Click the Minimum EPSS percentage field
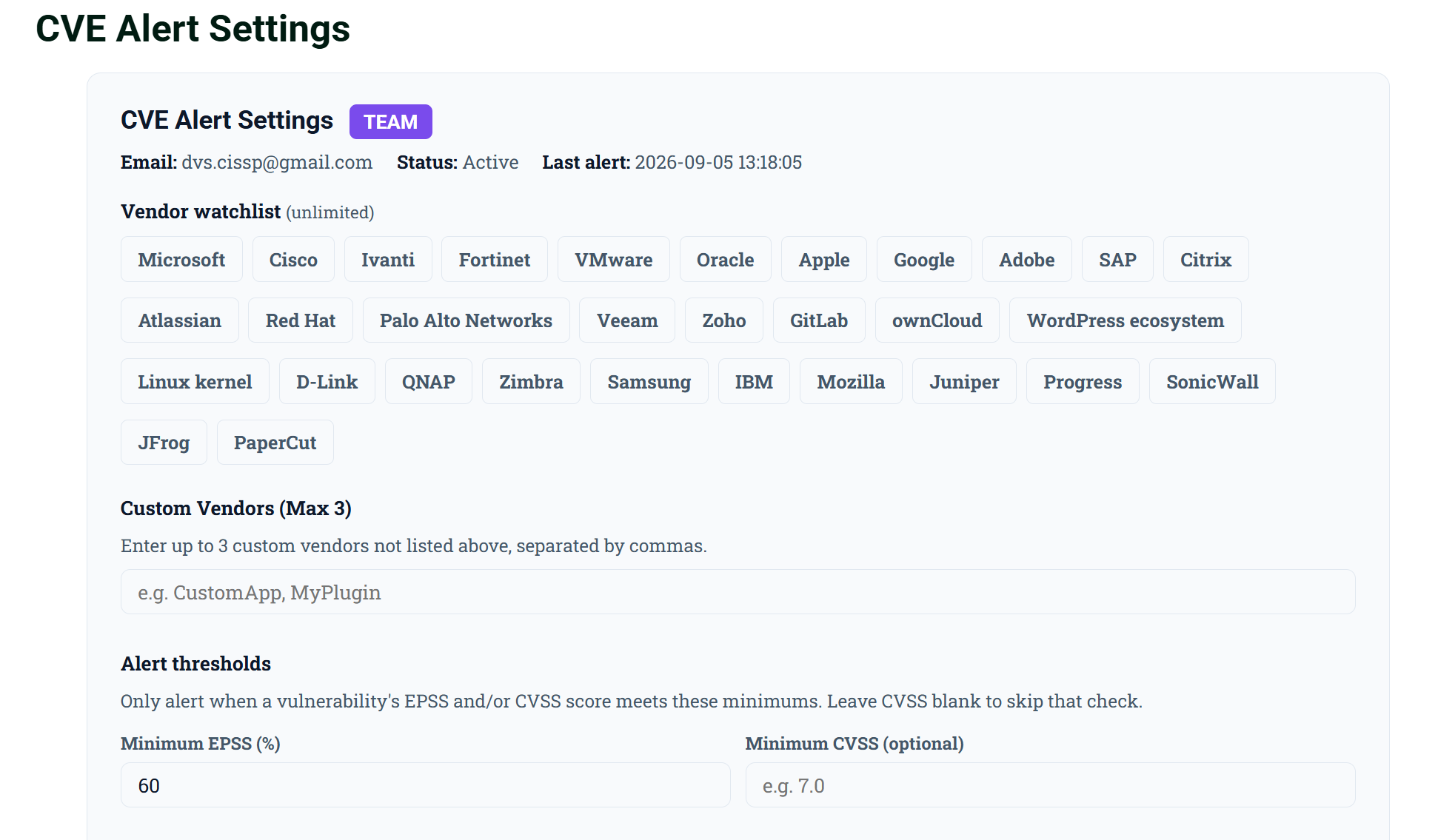1438x840 pixels. coord(425,785)
